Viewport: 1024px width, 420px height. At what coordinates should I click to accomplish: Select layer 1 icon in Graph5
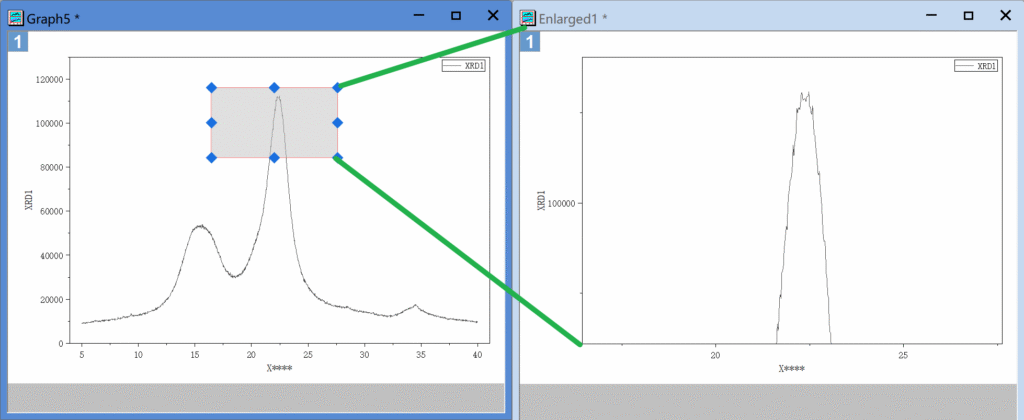pos(18,41)
